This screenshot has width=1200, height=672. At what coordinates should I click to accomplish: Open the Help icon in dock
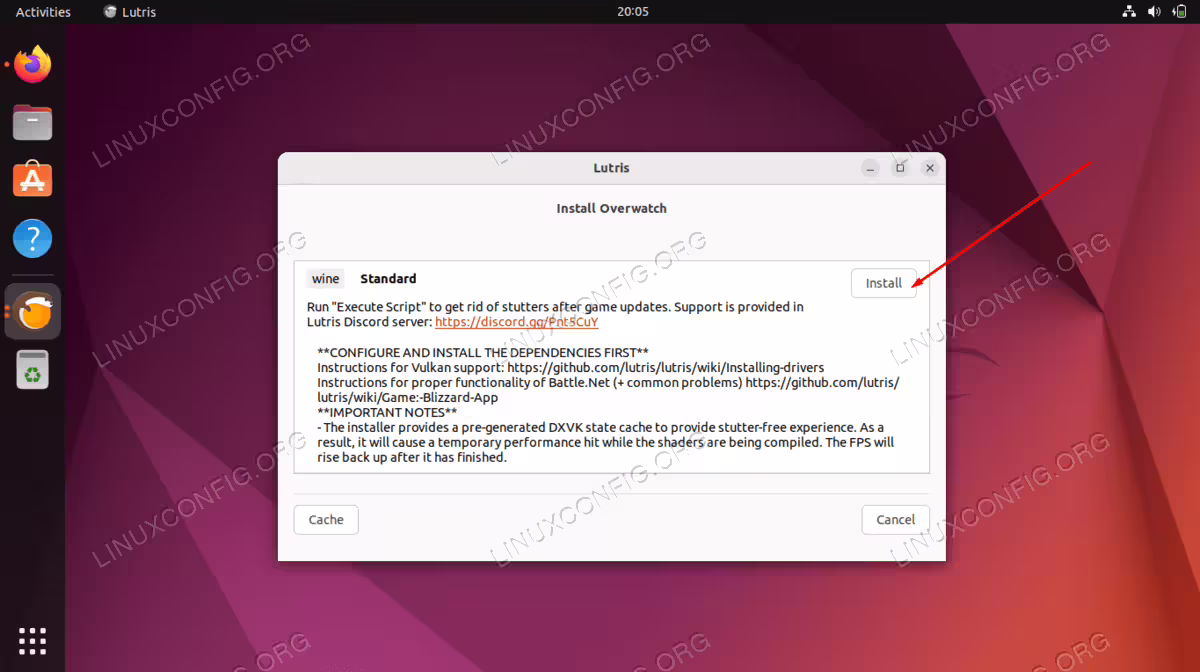[33, 239]
